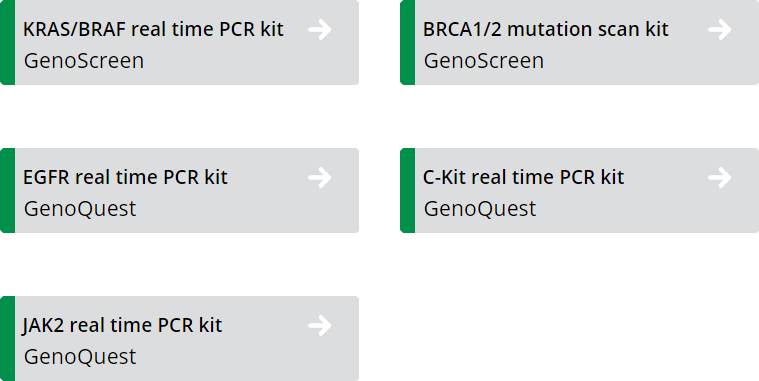Open the JAK2 real time PCR kit title
759x381 pixels.
[x=122, y=325]
